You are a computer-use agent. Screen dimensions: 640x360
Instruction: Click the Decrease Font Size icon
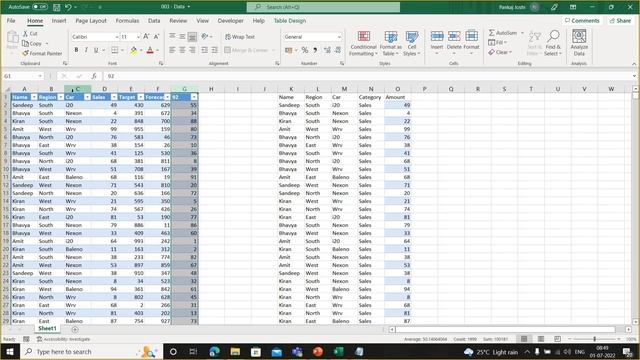click(x=156, y=37)
